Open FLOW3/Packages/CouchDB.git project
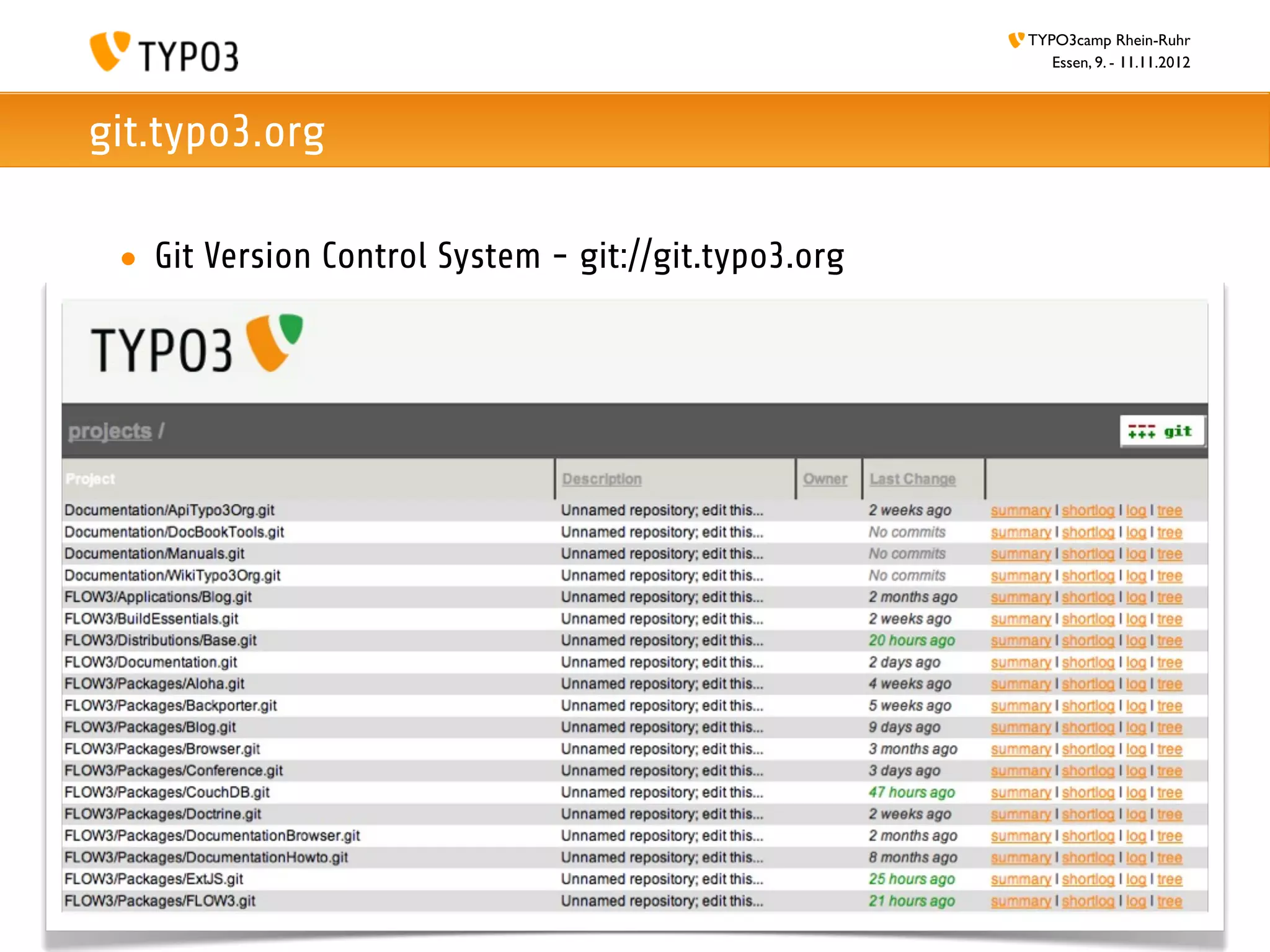The image size is (1270, 952). [167, 793]
